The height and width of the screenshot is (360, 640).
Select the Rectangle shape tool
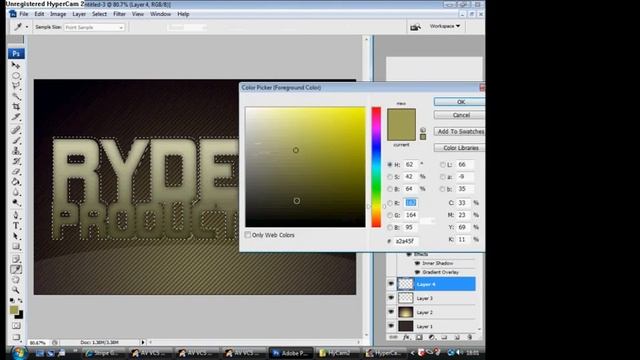[x=16, y=247]
